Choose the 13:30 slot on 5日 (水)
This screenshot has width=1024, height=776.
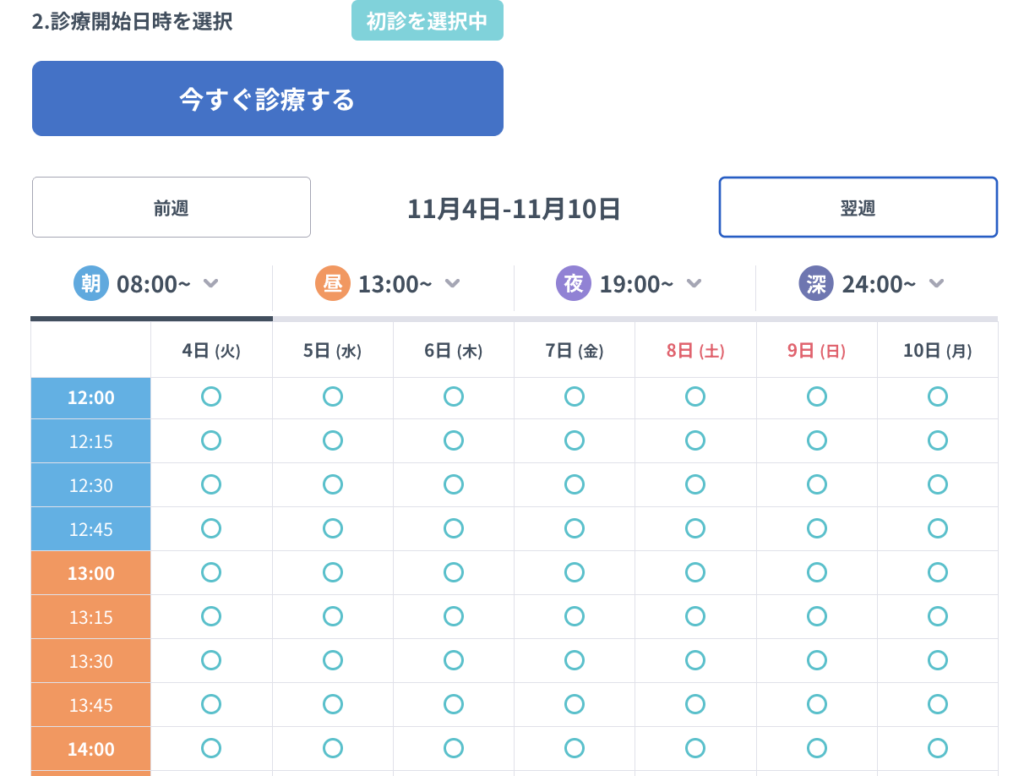332,660
